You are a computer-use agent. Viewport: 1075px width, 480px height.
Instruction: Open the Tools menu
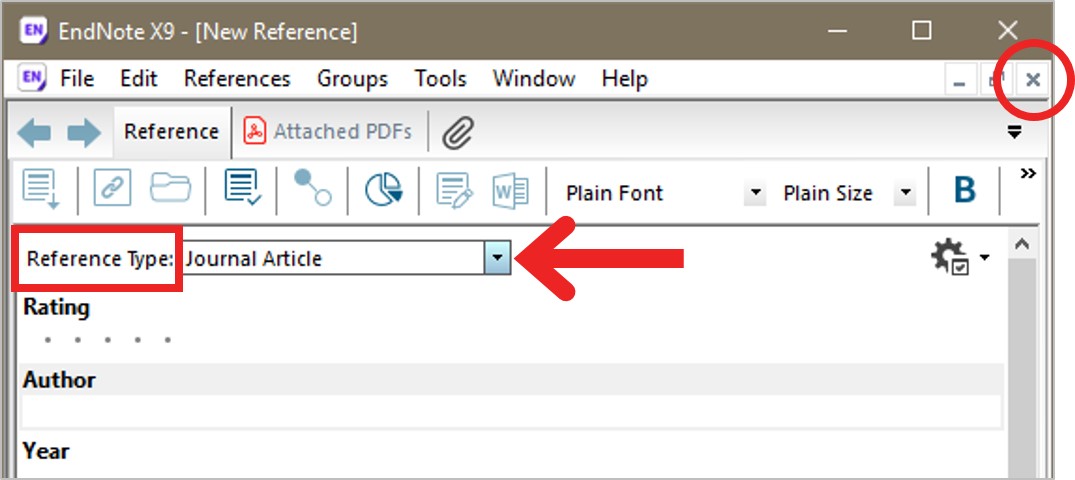[440, 79]
